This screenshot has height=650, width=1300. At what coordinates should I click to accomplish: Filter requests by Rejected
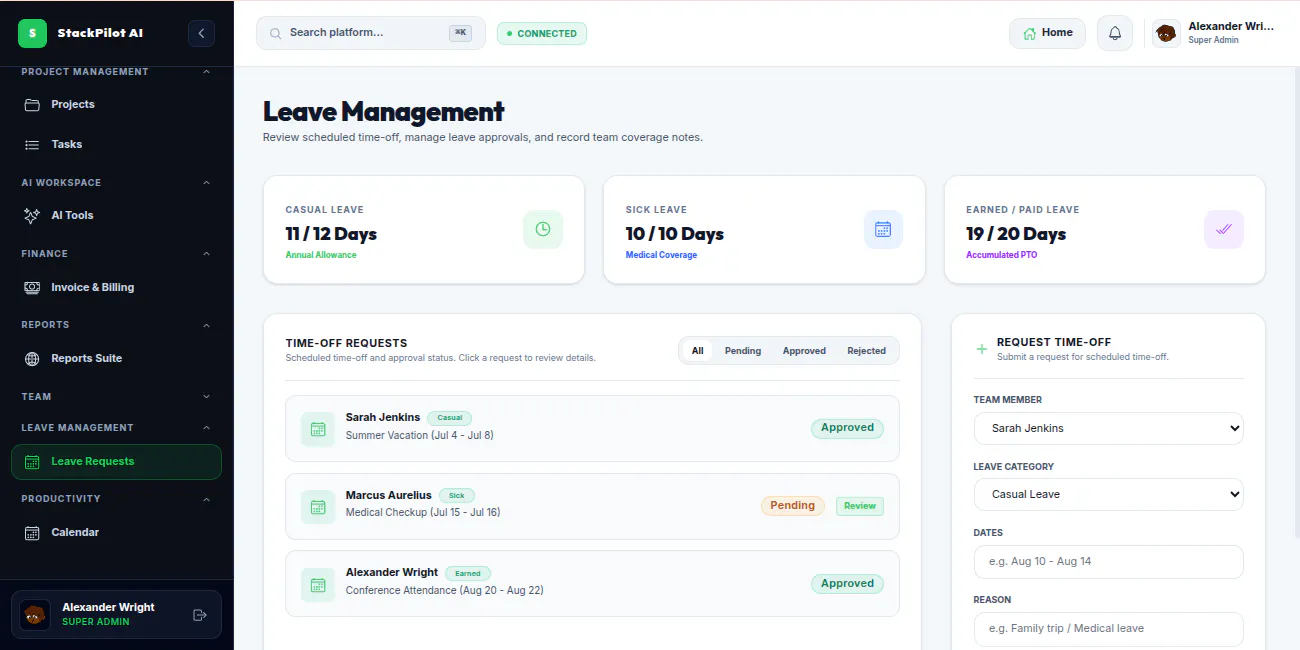[866, 351]
